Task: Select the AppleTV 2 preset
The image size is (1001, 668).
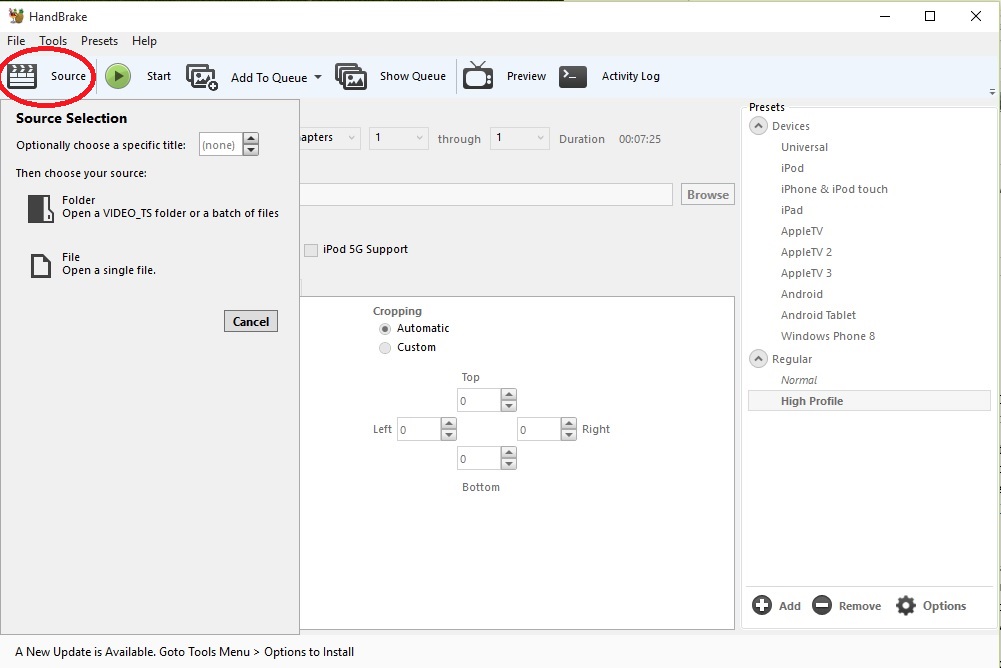Action: coord(806,252)
